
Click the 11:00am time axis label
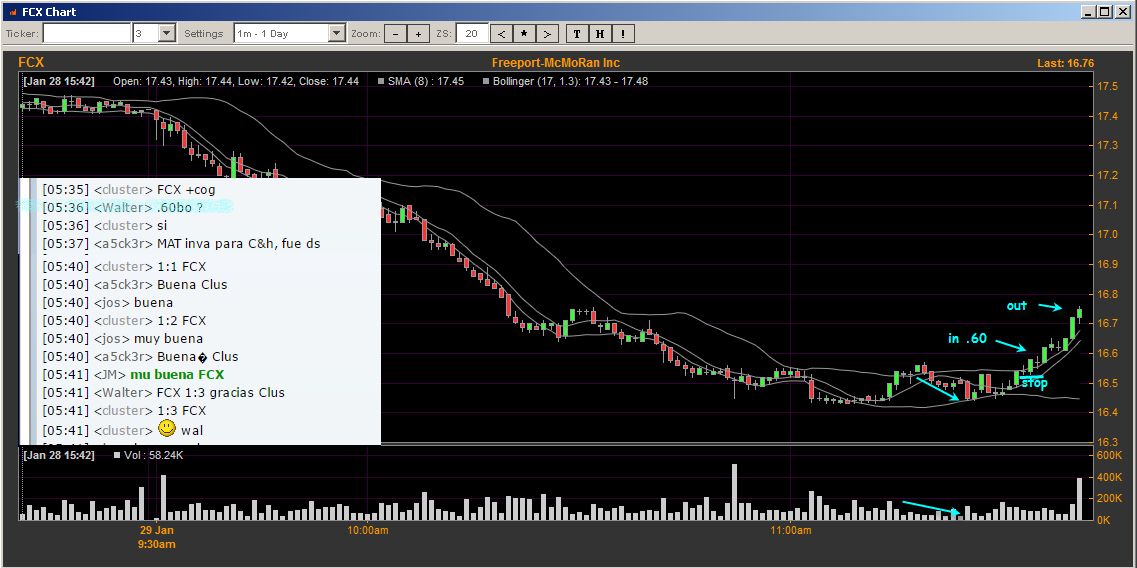[790, 530]
